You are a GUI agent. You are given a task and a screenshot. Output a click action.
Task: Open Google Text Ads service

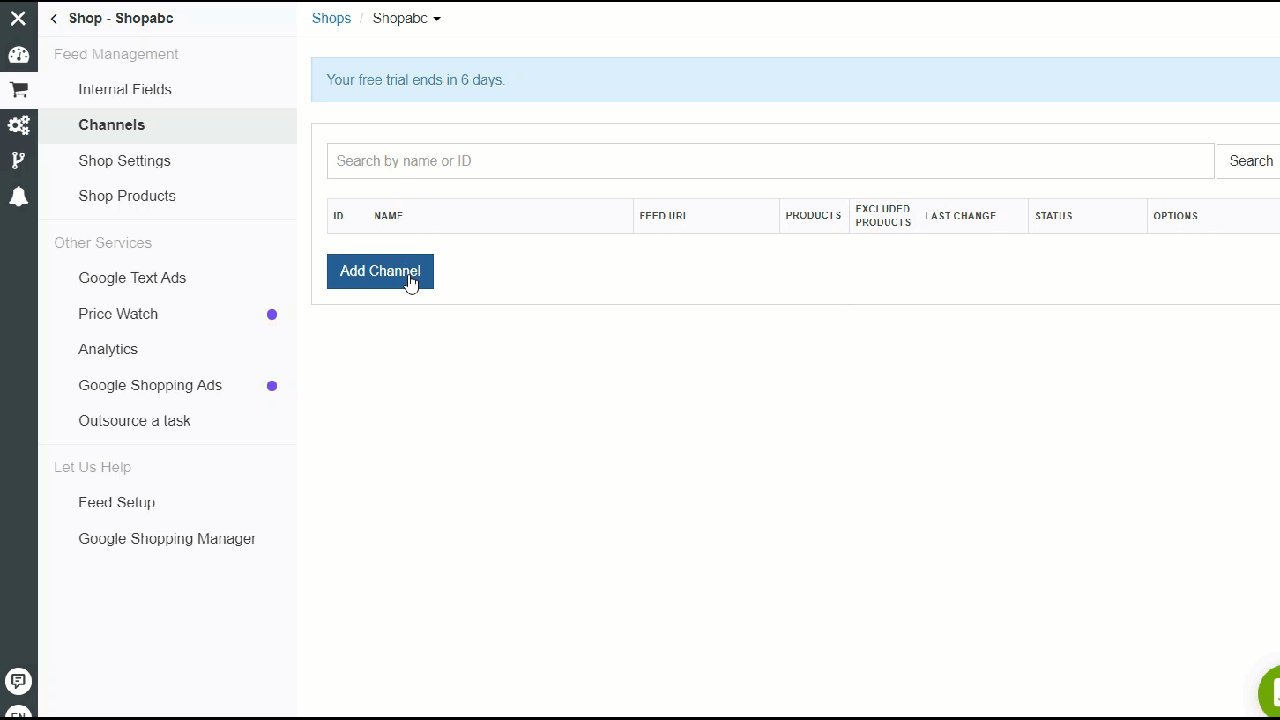(132, 278)
